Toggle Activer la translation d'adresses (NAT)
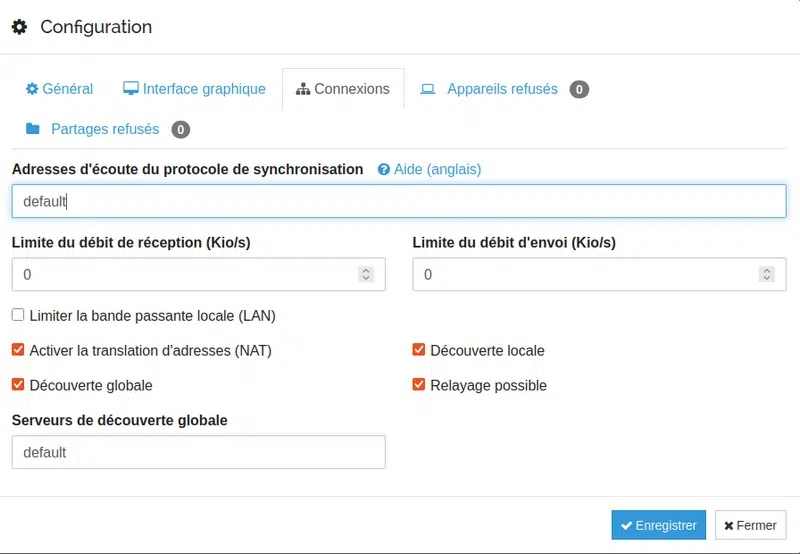This screenshot has width=800, height=554. point(18,350)
